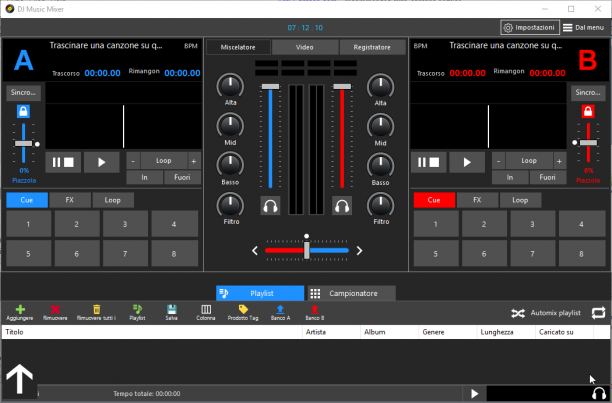Viewport: 612px width, 403px height.
Task: Open the Dal menu hamburger menu
Action: (x=584, y=28)
